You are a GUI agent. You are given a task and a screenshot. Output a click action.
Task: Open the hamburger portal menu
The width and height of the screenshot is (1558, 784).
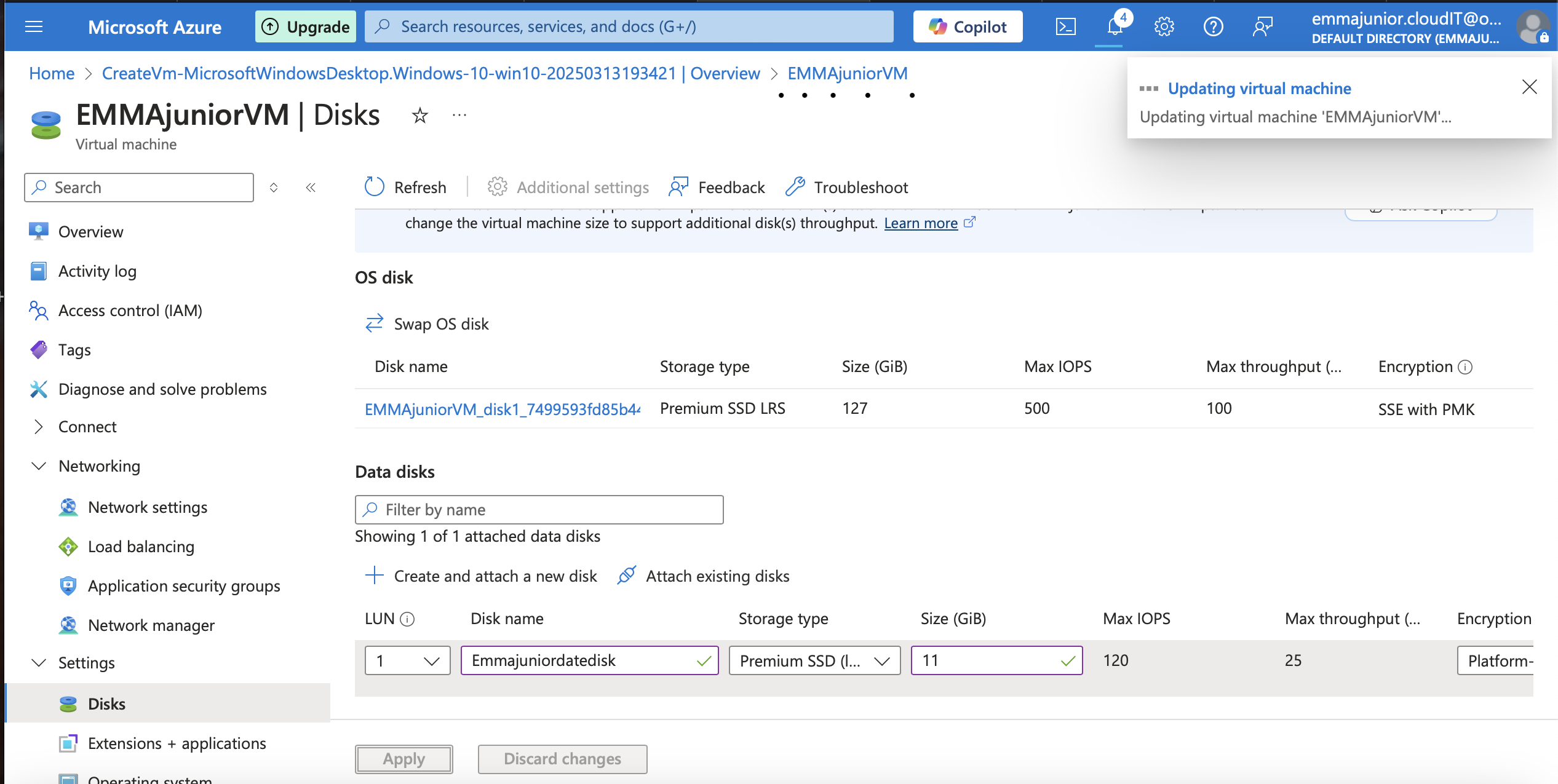(x=34, y=26)
